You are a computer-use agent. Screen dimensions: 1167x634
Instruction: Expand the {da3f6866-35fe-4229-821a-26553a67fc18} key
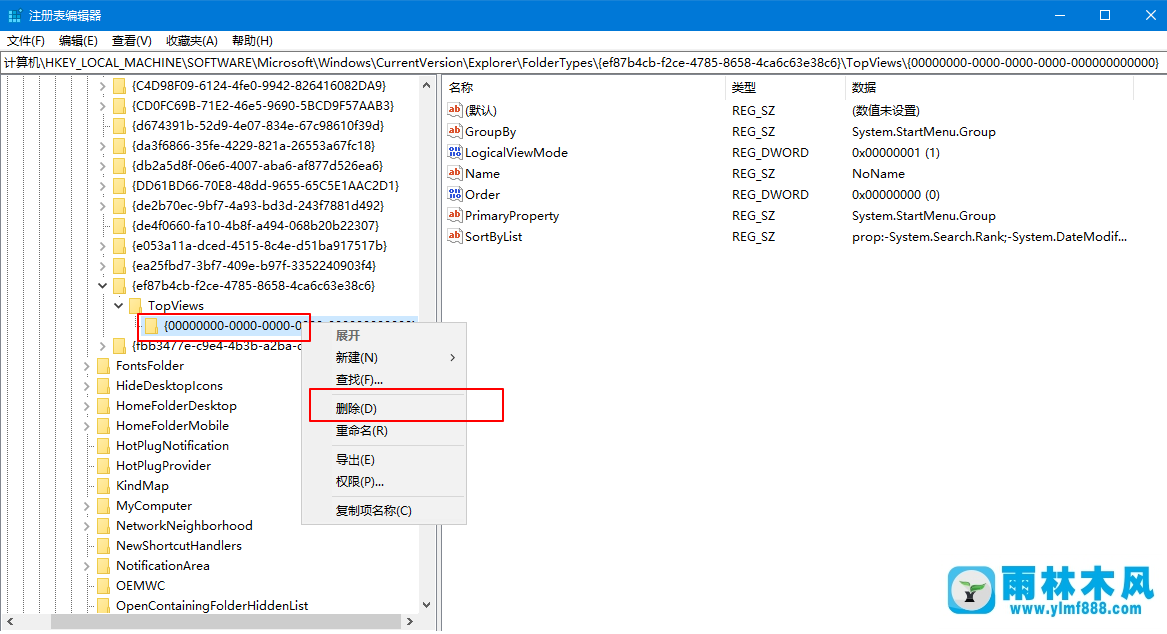(x=103, y=146)
